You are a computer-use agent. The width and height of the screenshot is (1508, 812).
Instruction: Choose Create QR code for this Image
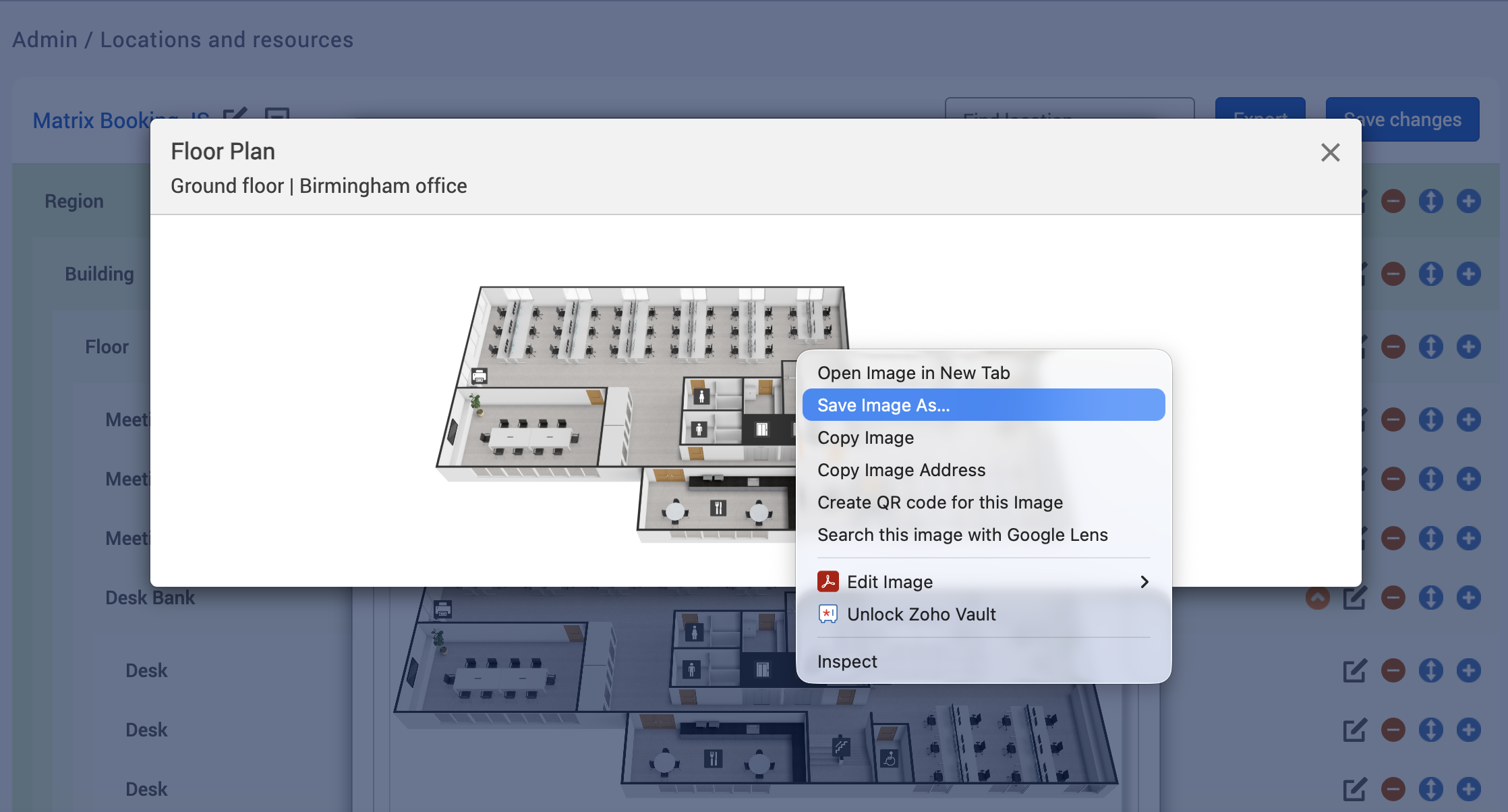984,502
